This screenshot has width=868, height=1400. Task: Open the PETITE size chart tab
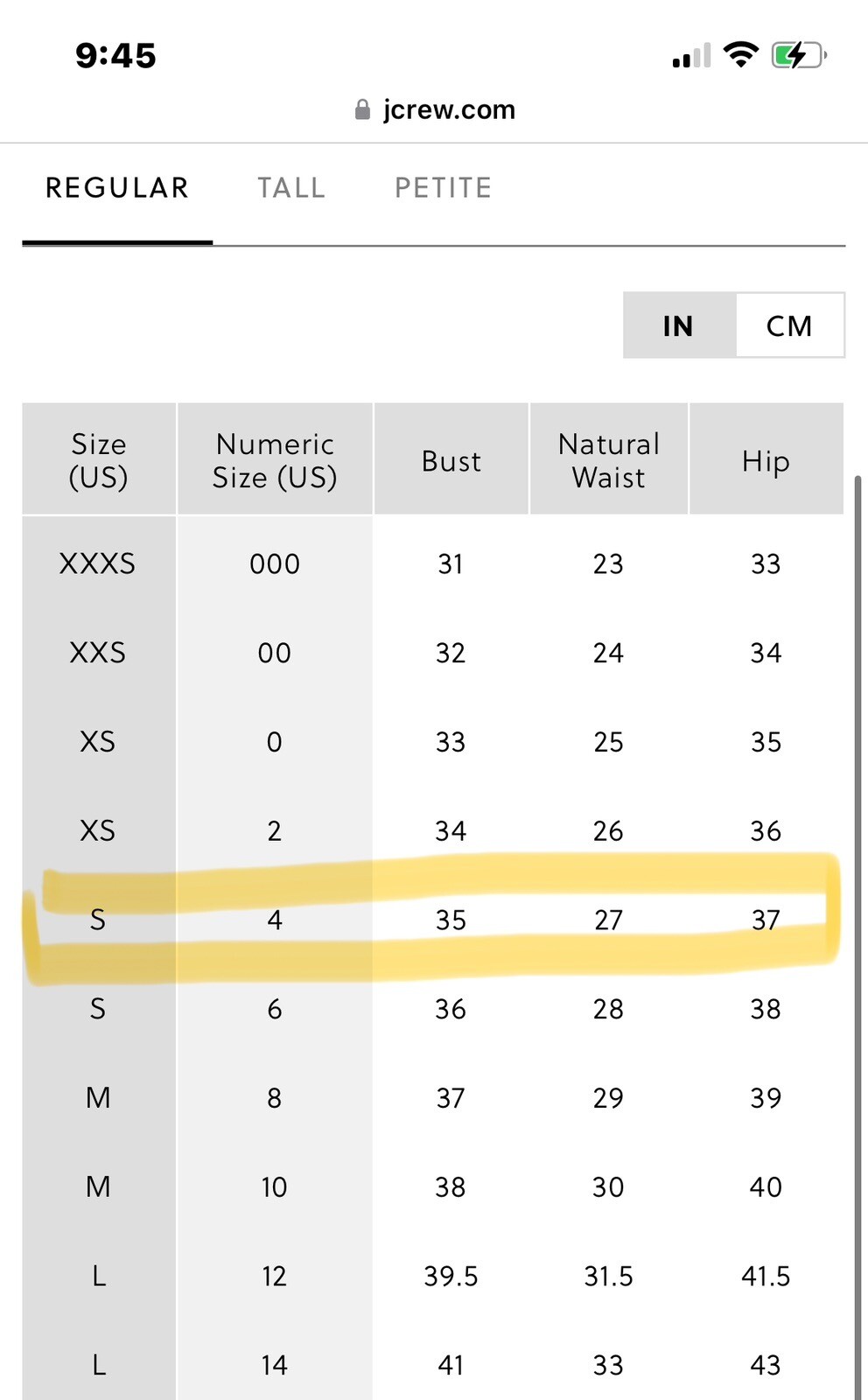point(444,188)
